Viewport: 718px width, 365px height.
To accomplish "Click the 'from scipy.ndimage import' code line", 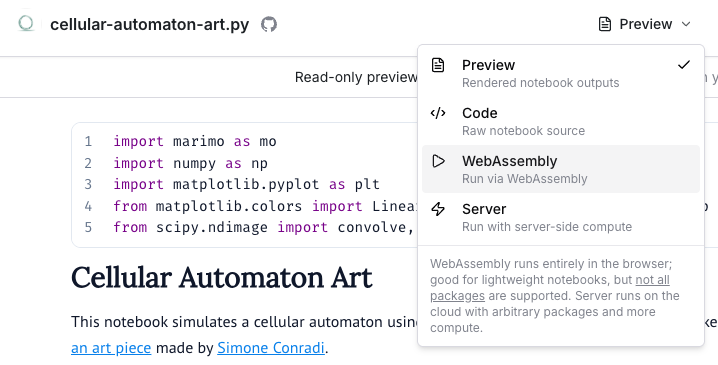I will pyautogui.click(x=264, y=227).
